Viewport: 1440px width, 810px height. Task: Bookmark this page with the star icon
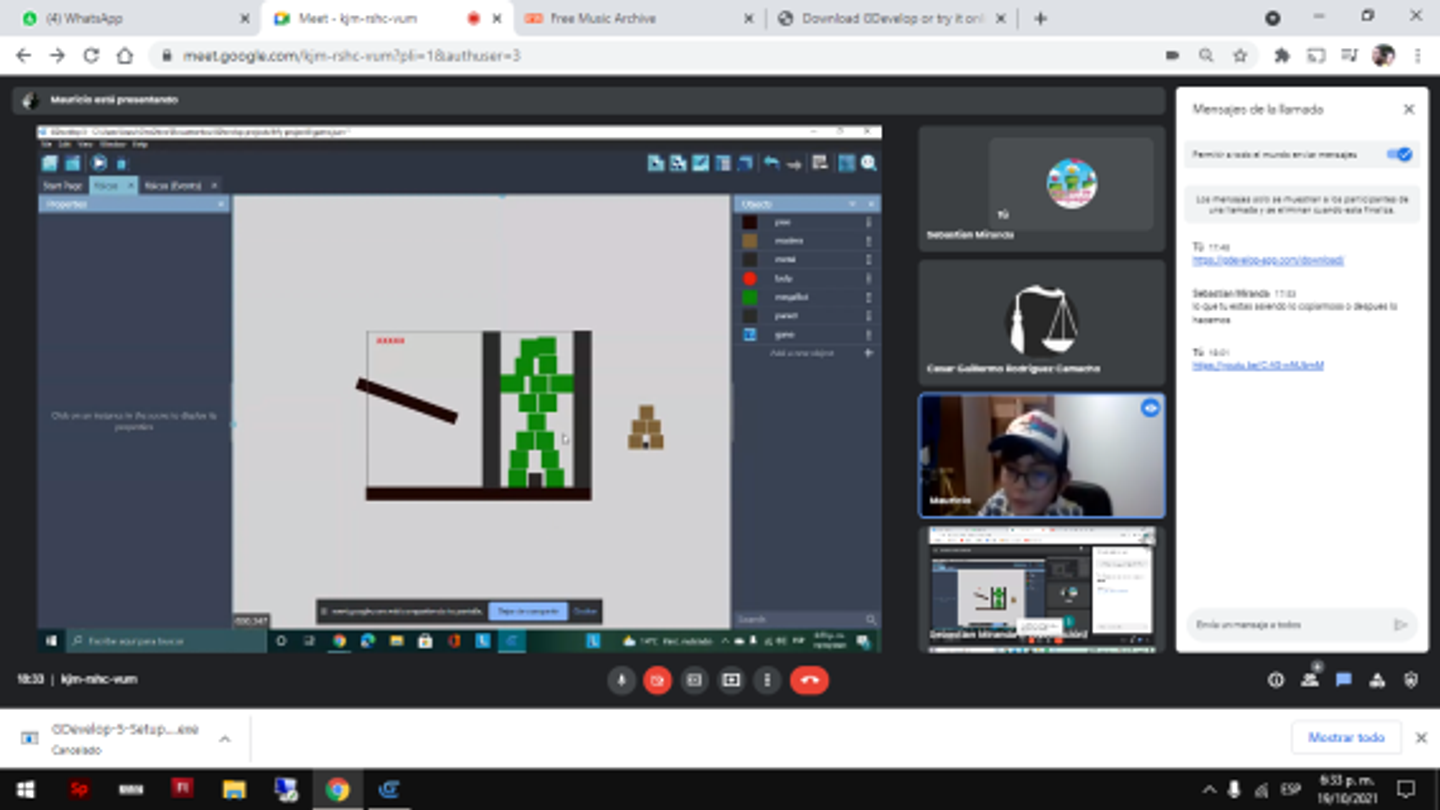click(1240, 56)
